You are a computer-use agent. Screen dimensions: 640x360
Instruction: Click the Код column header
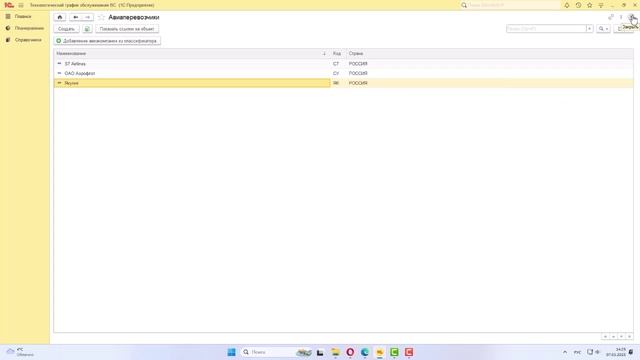(337, 53)
